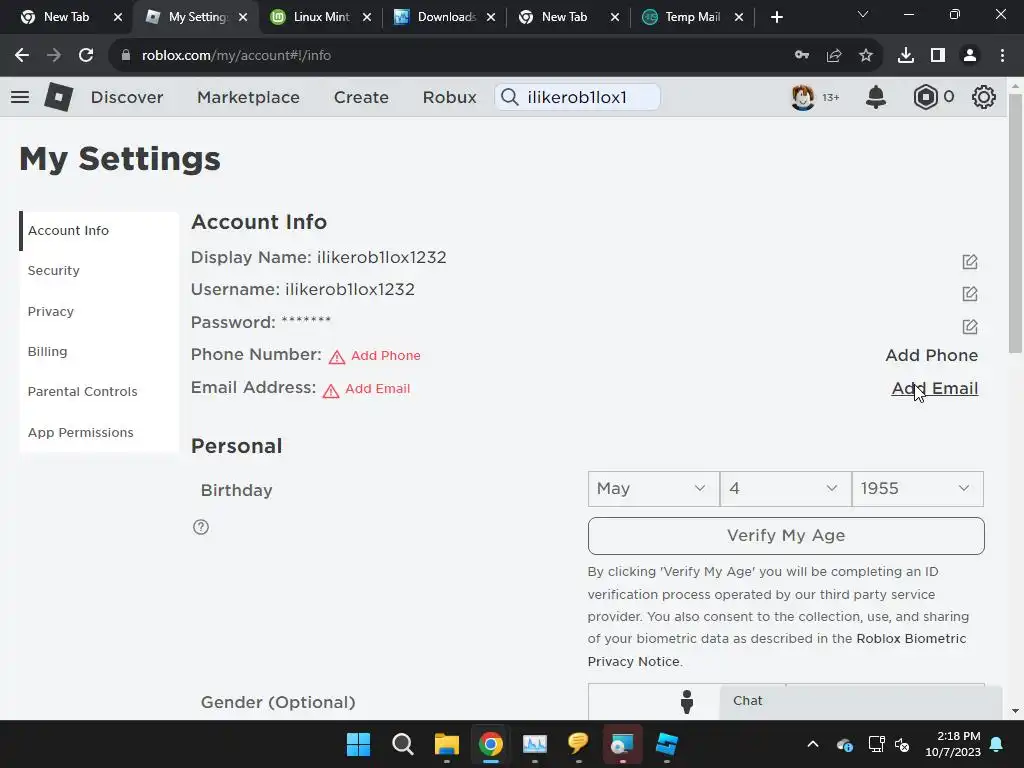Image resolution: width=1024 pixels, height=768 pixels.
Task: Open the App Permissions settings section
Action: [99, 432]
